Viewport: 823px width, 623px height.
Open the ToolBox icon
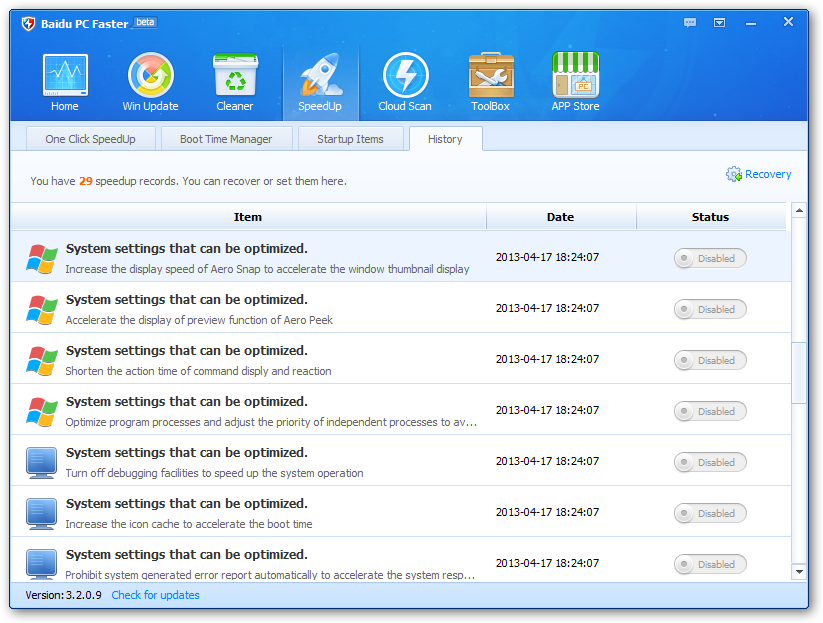point(491,75)
